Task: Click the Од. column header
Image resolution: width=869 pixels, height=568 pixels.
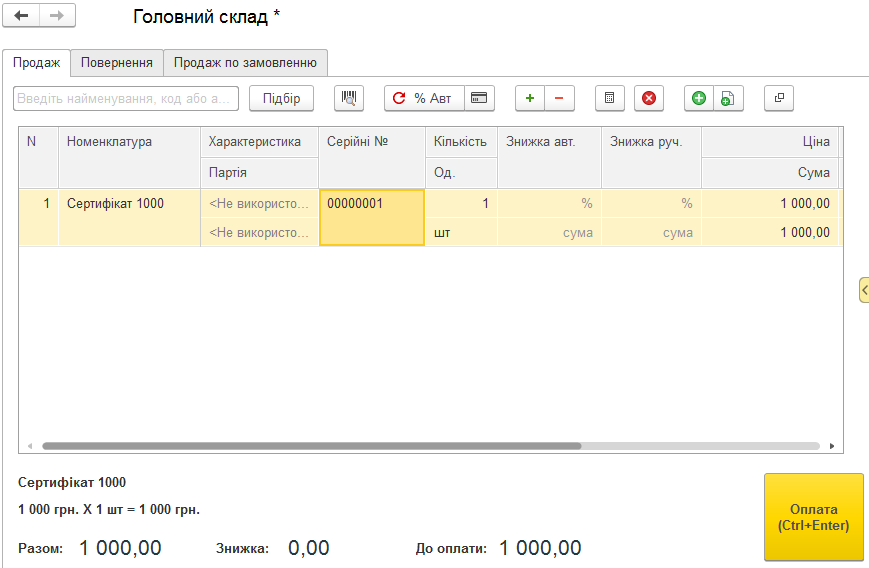Action: [x=461, y=173]
